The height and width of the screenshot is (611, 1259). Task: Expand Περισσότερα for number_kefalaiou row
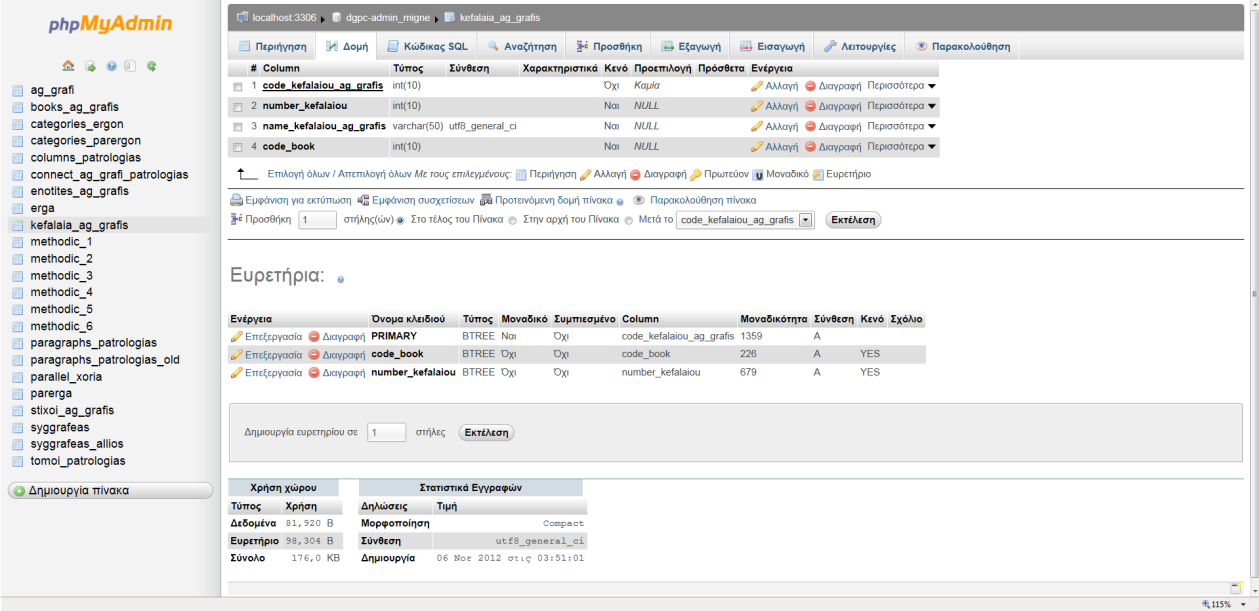(x=902, y=106)
